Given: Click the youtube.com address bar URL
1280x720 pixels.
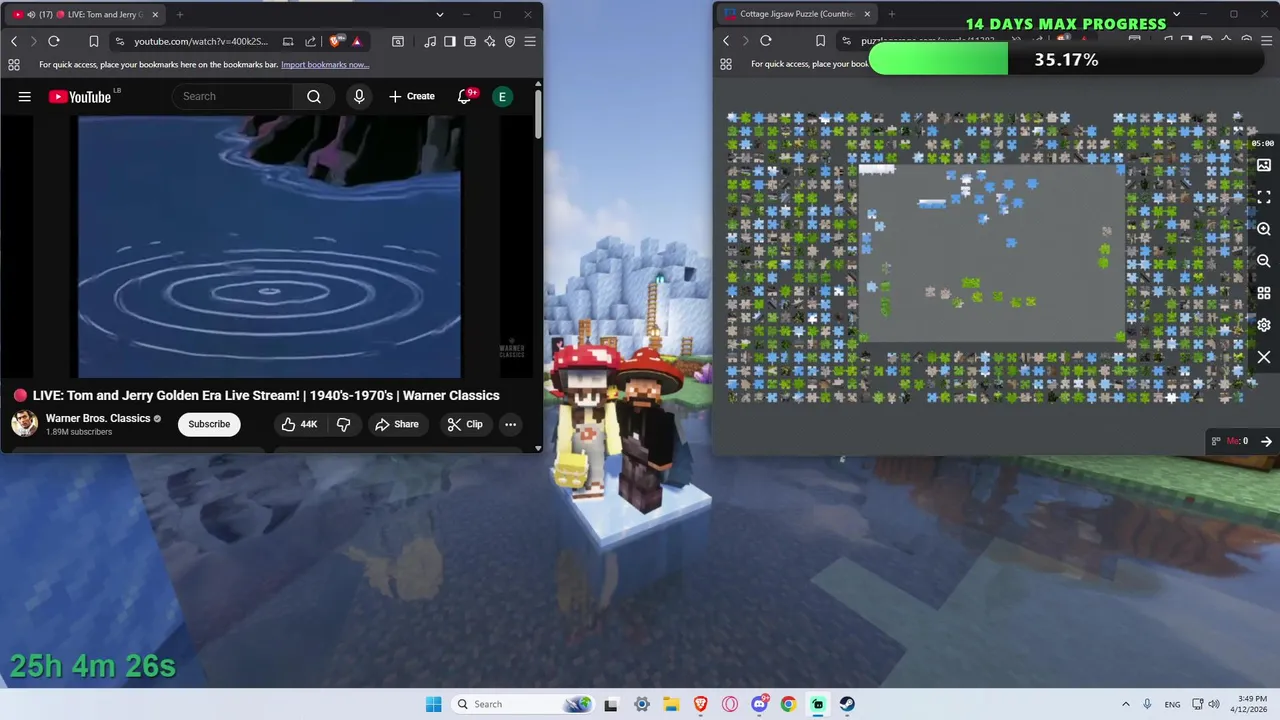Looking at the screenshot, I should pos(201,41).
